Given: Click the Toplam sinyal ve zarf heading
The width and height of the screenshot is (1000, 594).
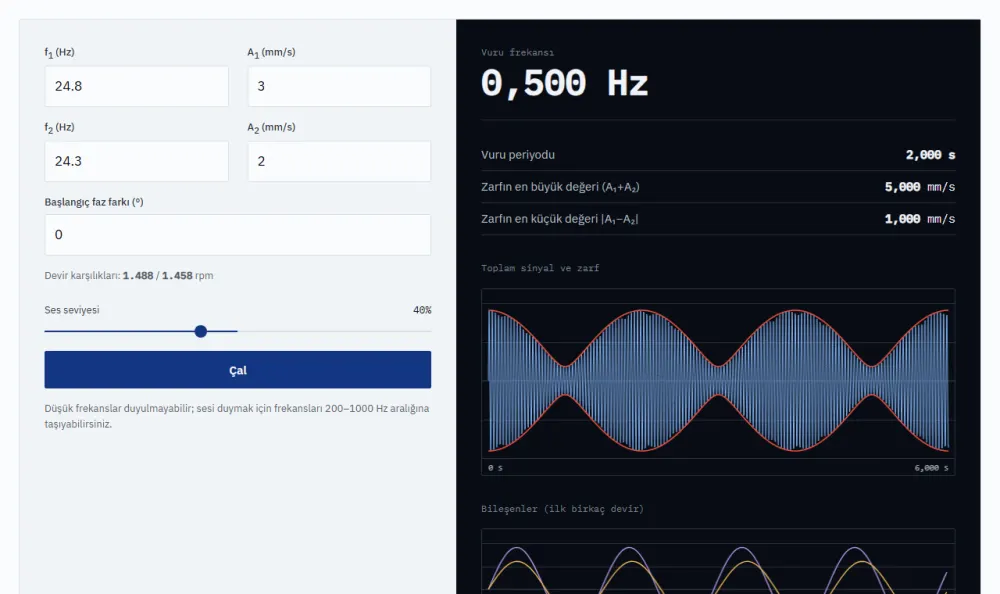Looking at the screenshot, I should tap(540, 268).
